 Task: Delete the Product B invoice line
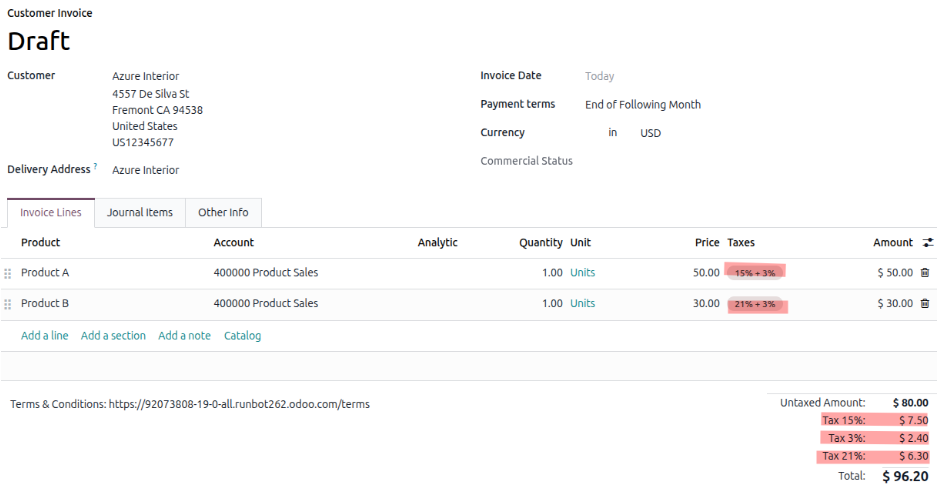[x=924, y=303]
